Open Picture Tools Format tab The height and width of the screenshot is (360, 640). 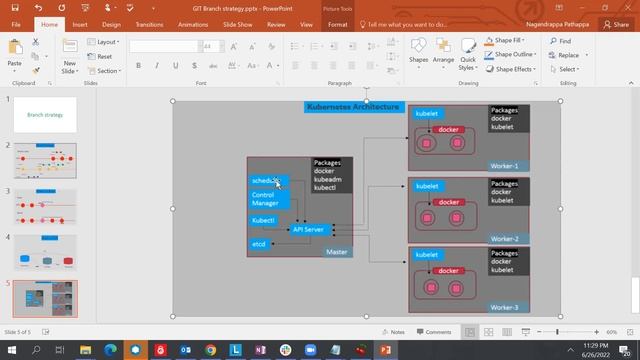click(338, 24)
